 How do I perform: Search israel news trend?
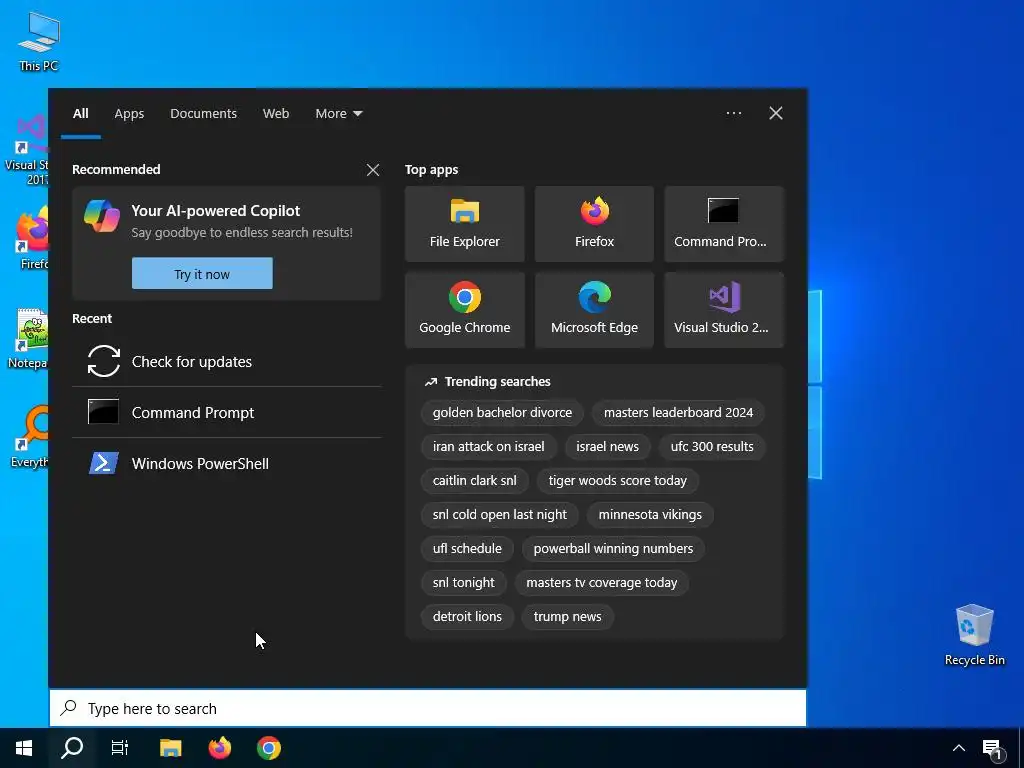[x=607, y=446]
